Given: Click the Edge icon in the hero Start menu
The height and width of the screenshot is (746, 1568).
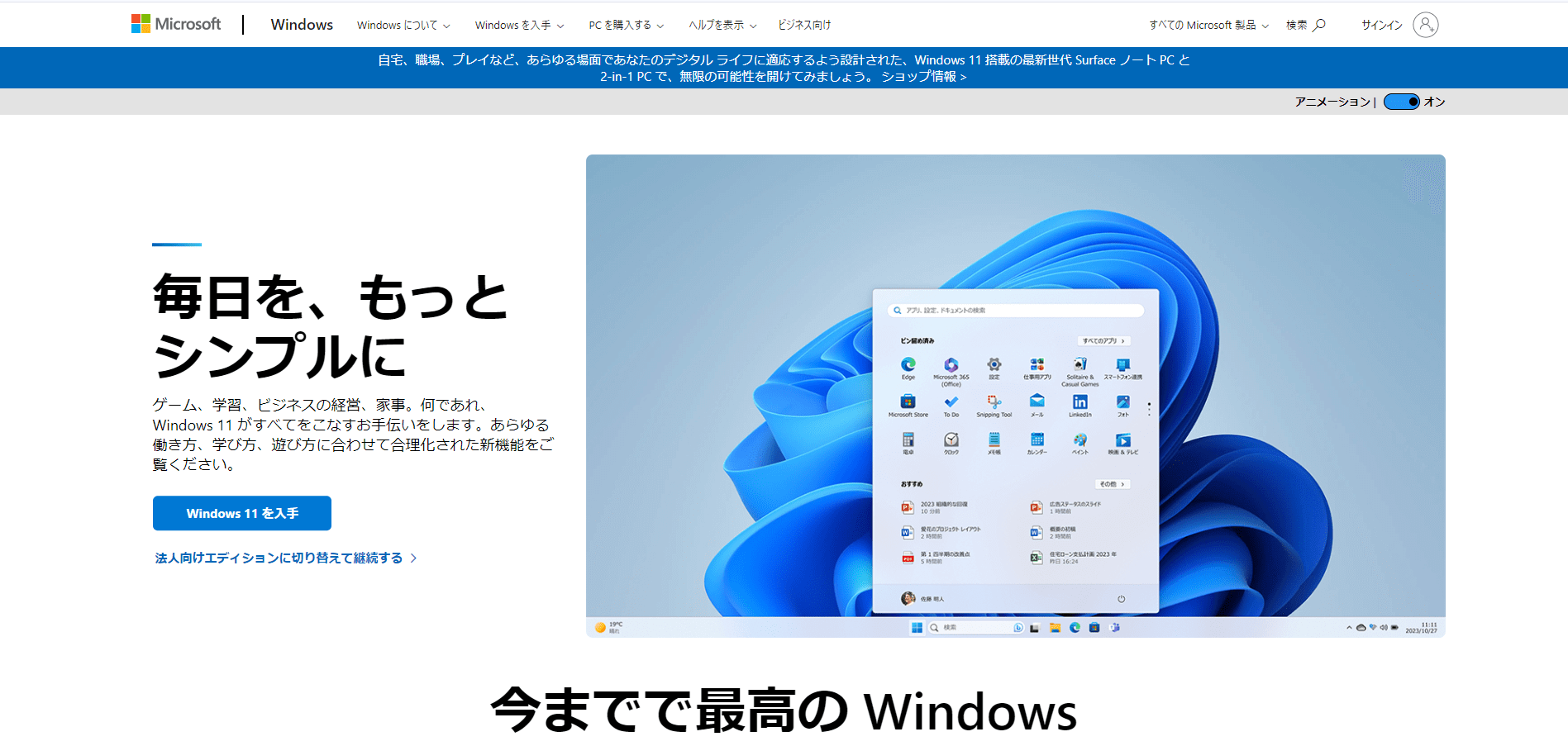Looking at the screenshot, I should (x=908, y=364).
